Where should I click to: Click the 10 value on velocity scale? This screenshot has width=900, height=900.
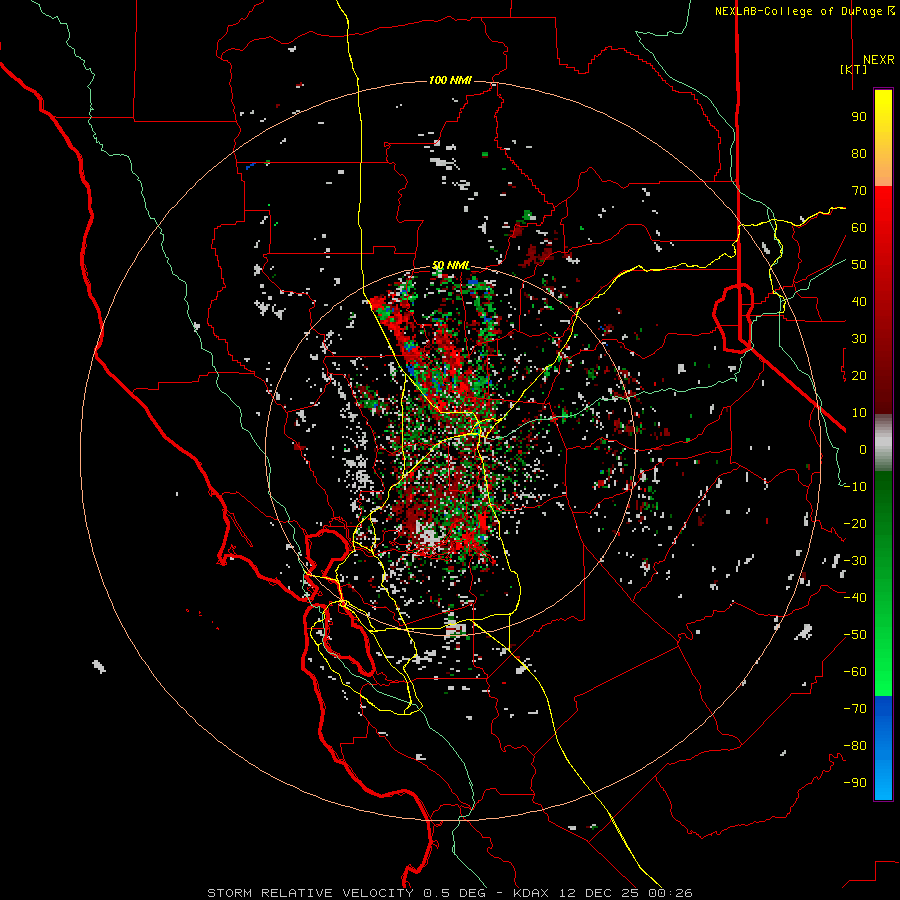(859, 413)
